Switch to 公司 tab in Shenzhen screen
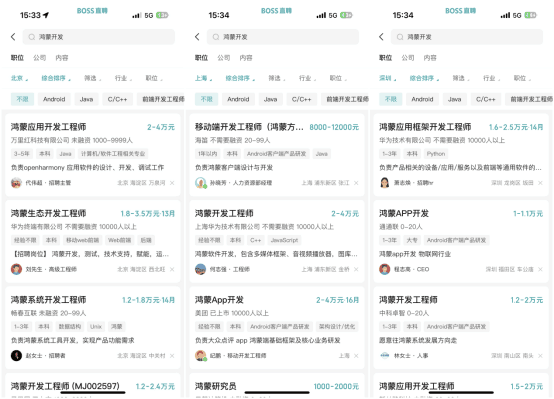 [x=408, y=58]
